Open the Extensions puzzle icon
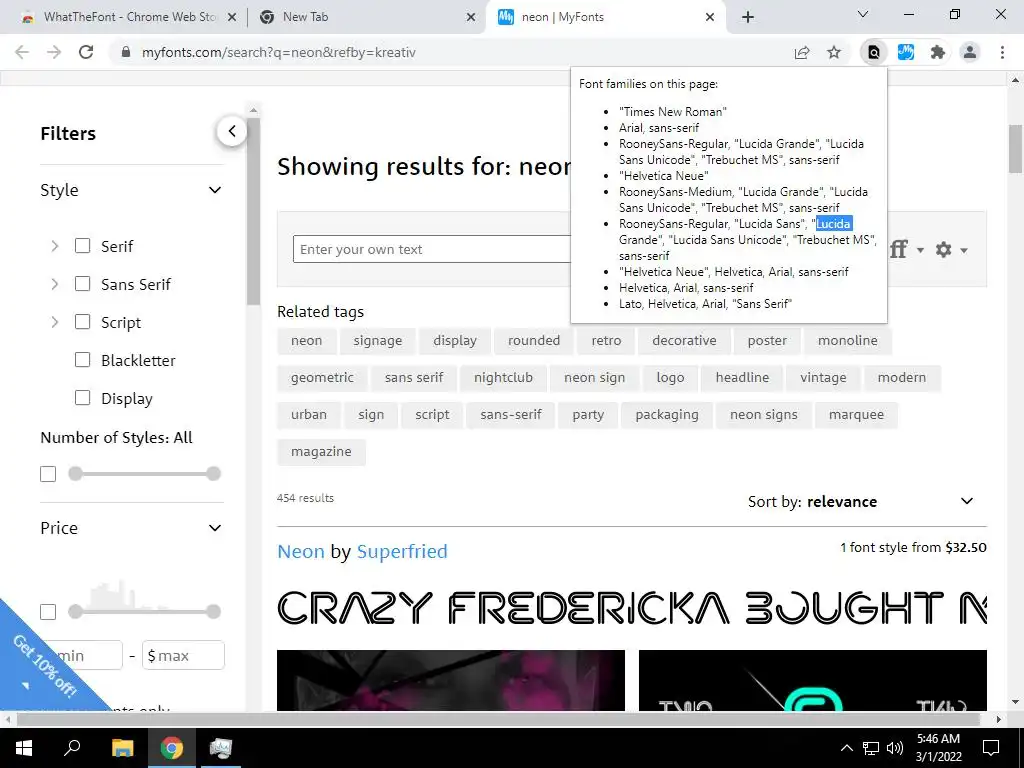Image resolution: width=1024 pixels, height=768 pixels. (938, 52)
